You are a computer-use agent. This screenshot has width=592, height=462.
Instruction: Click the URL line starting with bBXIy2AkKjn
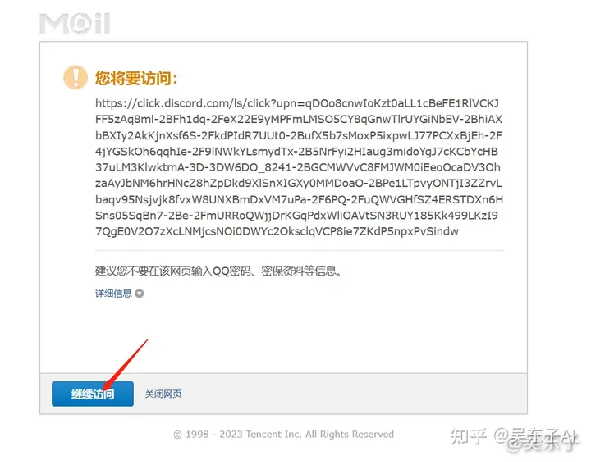299,136
